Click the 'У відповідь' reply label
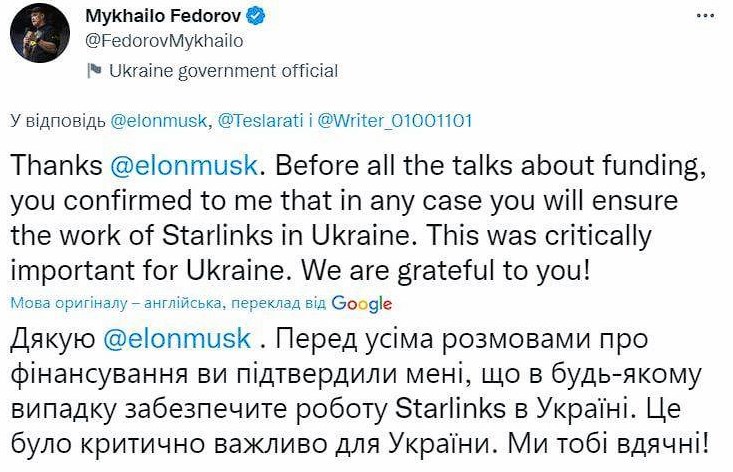Screen dimensions: 733x472 57,120
